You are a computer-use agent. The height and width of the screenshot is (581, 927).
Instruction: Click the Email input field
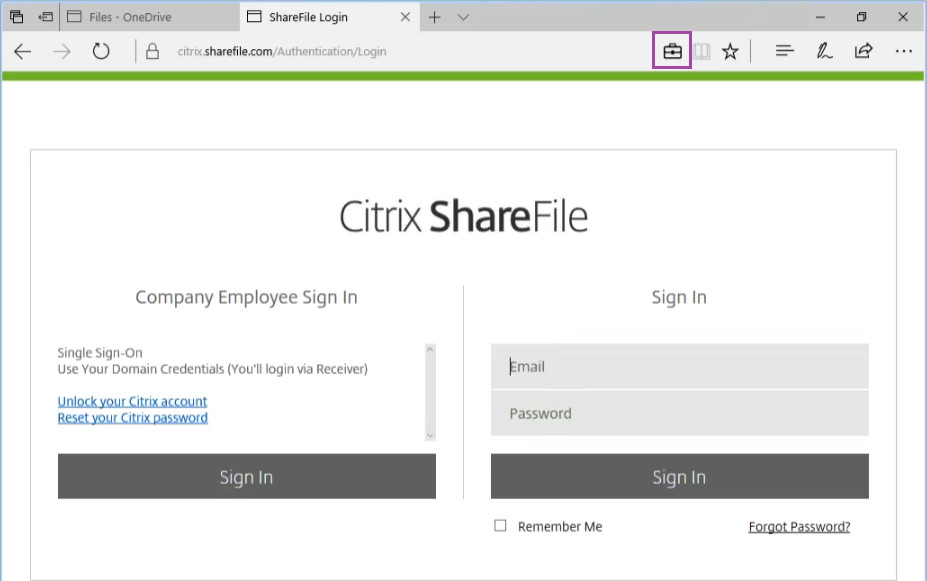[679, 367]
